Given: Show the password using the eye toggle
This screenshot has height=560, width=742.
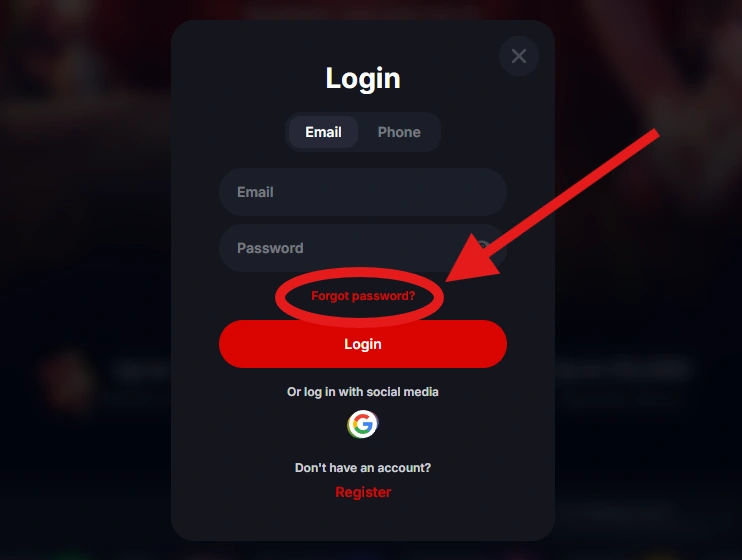Looking at the screenshot, I should 483,247.
